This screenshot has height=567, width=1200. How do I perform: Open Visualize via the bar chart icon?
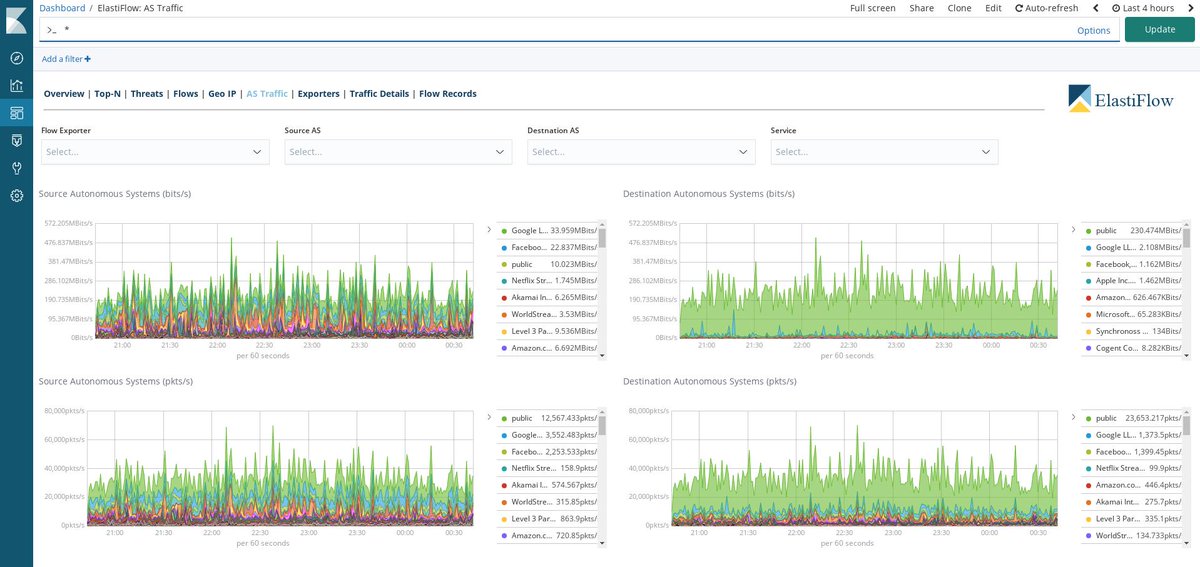[16, 86]
